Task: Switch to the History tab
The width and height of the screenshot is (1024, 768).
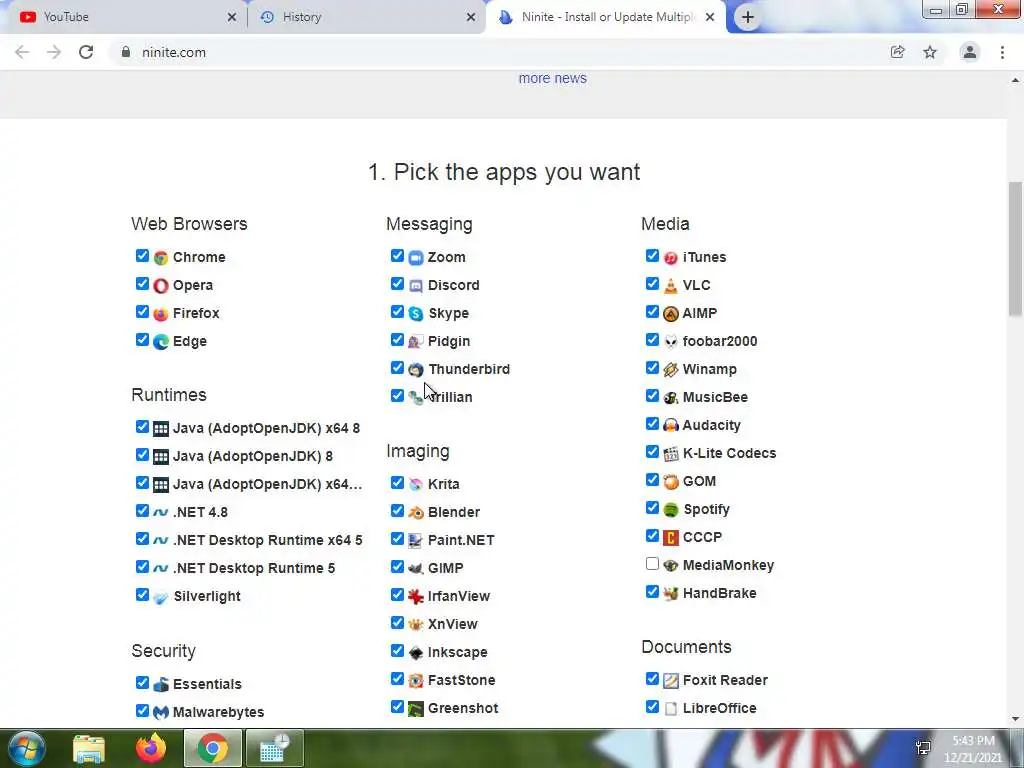Action: 366,17
